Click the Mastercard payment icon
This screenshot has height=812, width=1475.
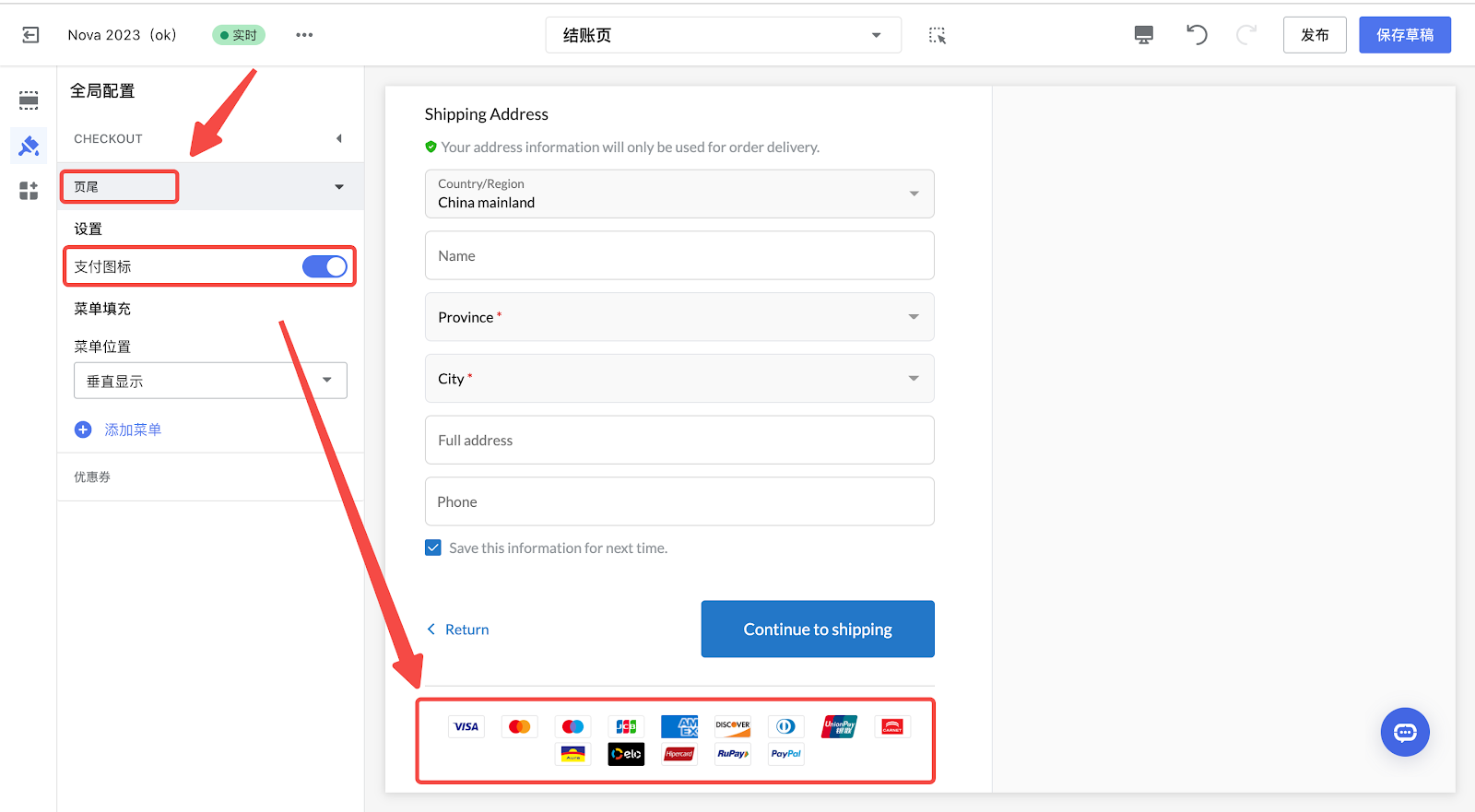coord(520,726)
